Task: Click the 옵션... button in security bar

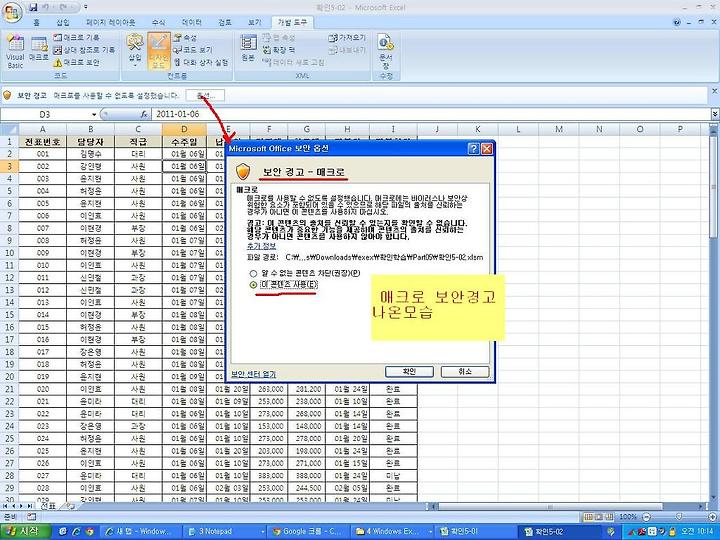Action: [205, 96]
